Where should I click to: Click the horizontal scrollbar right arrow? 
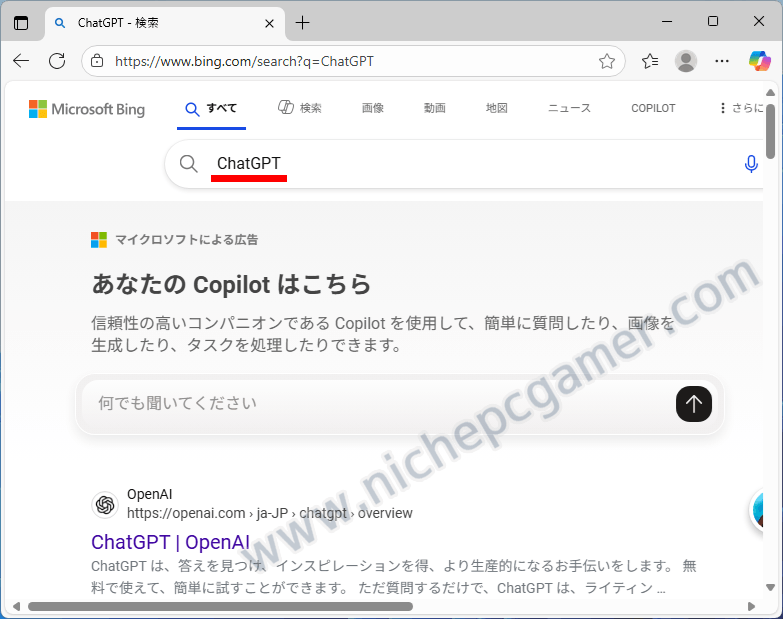click(x=751, y=607)
